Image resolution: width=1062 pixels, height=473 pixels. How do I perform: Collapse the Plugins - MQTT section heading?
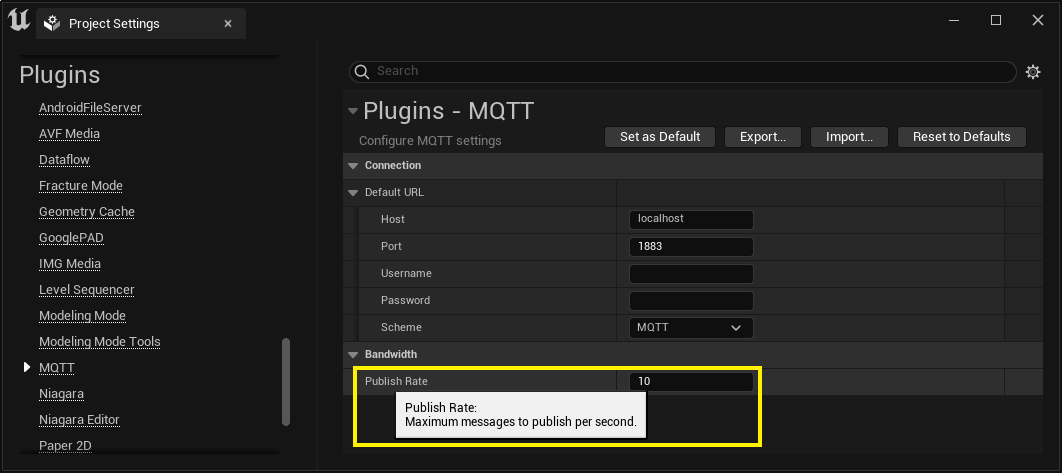(353, 111)
